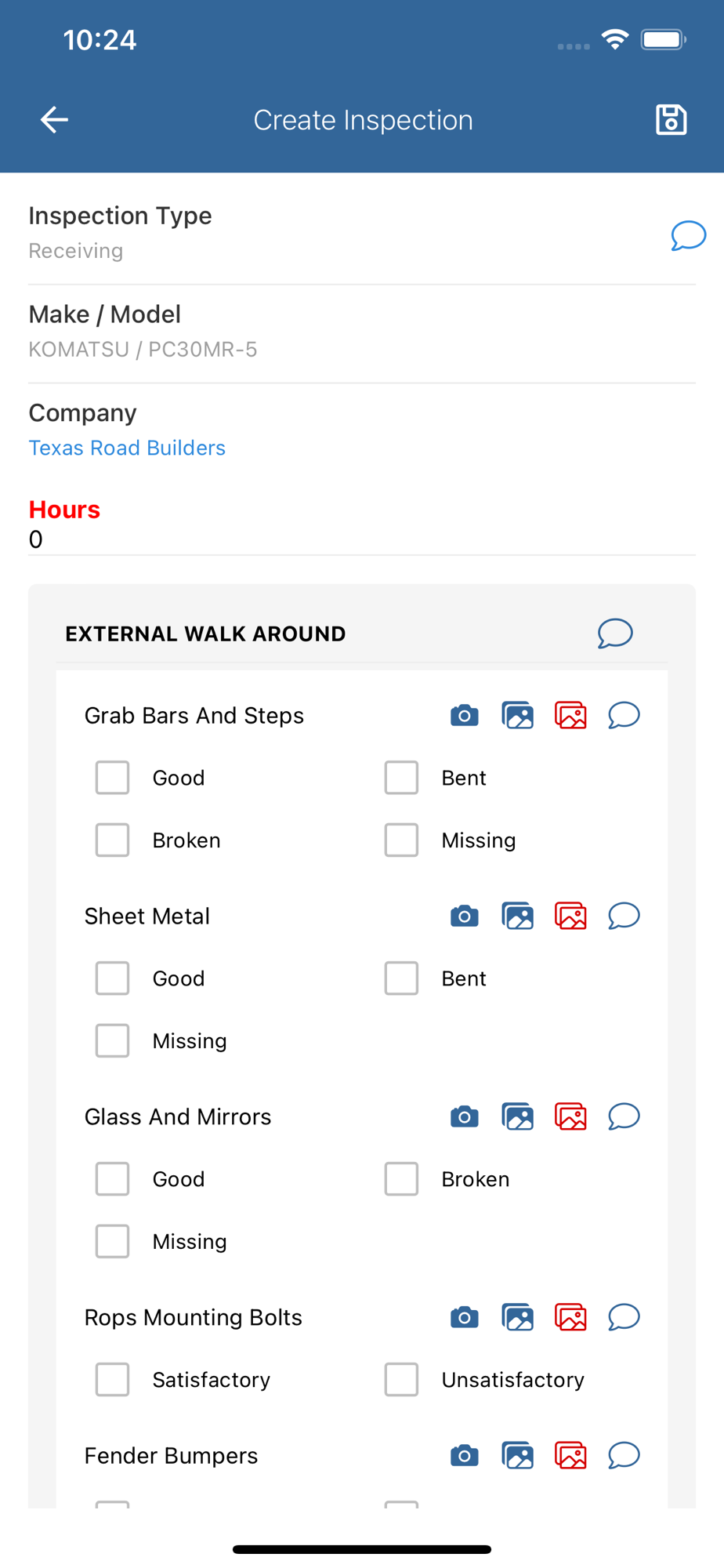Screen dimensions: 724x1568
Task: Open External Walk Around section comment
Action: pos(615,633)
